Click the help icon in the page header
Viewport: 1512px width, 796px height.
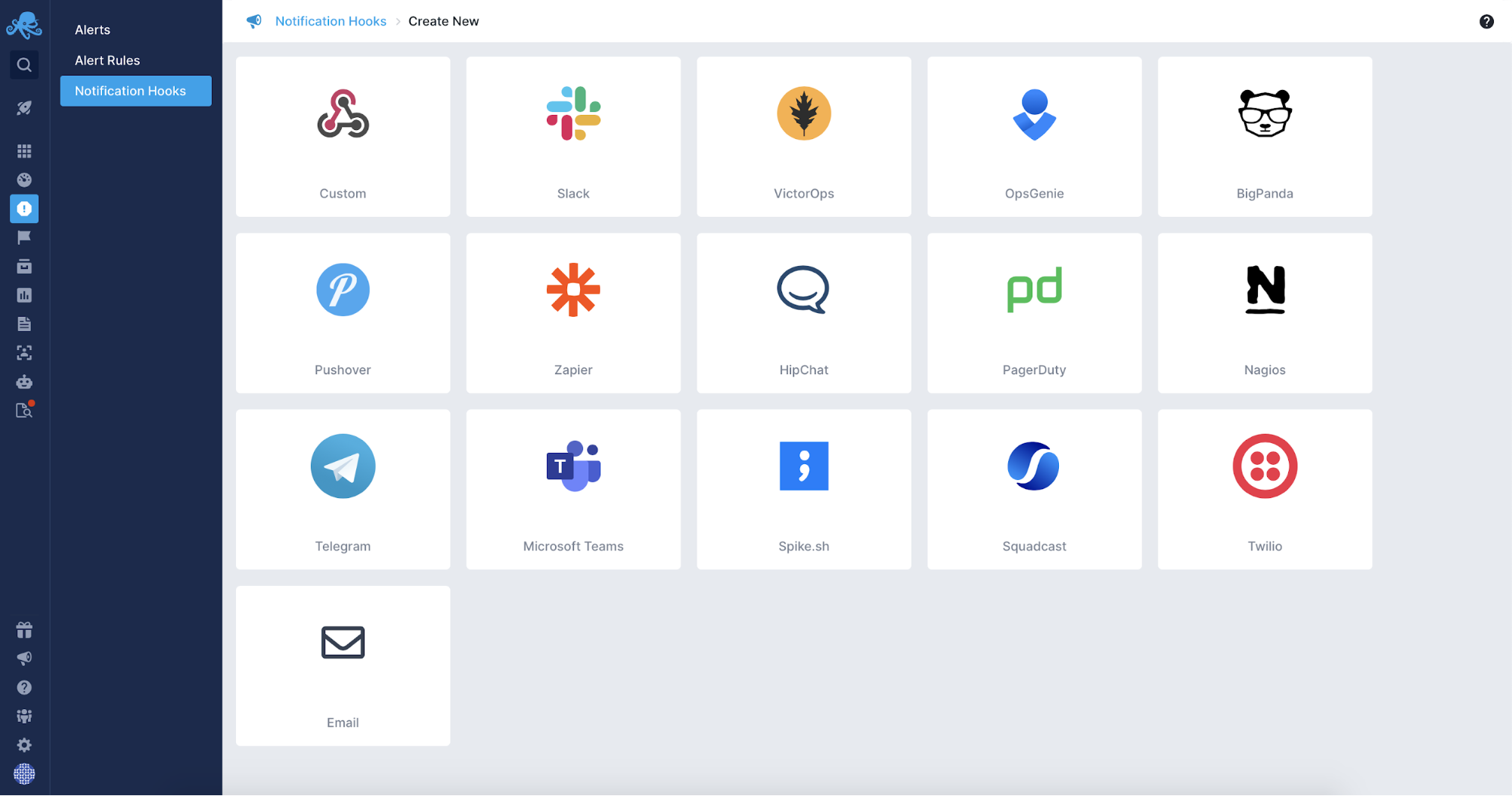coord(1486,21)
